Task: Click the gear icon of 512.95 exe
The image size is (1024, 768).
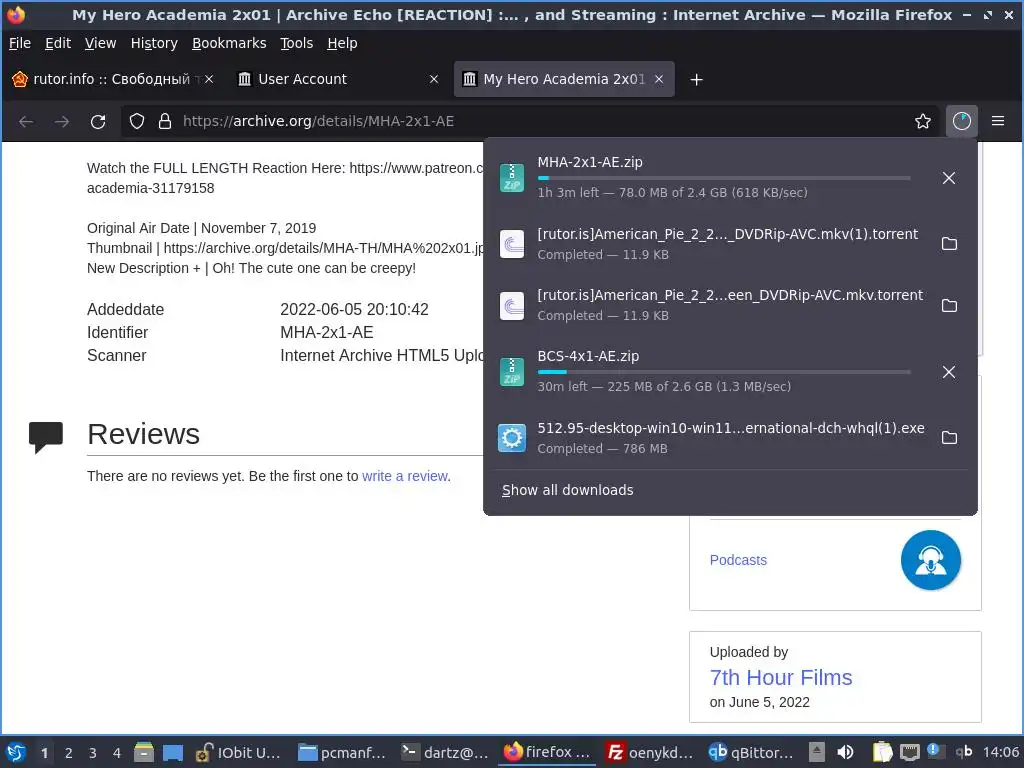Action: pyautogui.click(x=512, y=438)
